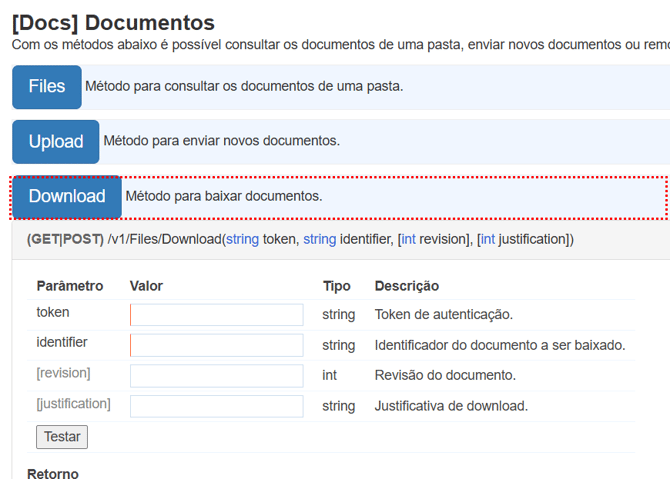
Task: Focus the identifier value input box
Action: pyautogui.click(x=217, y=345)
